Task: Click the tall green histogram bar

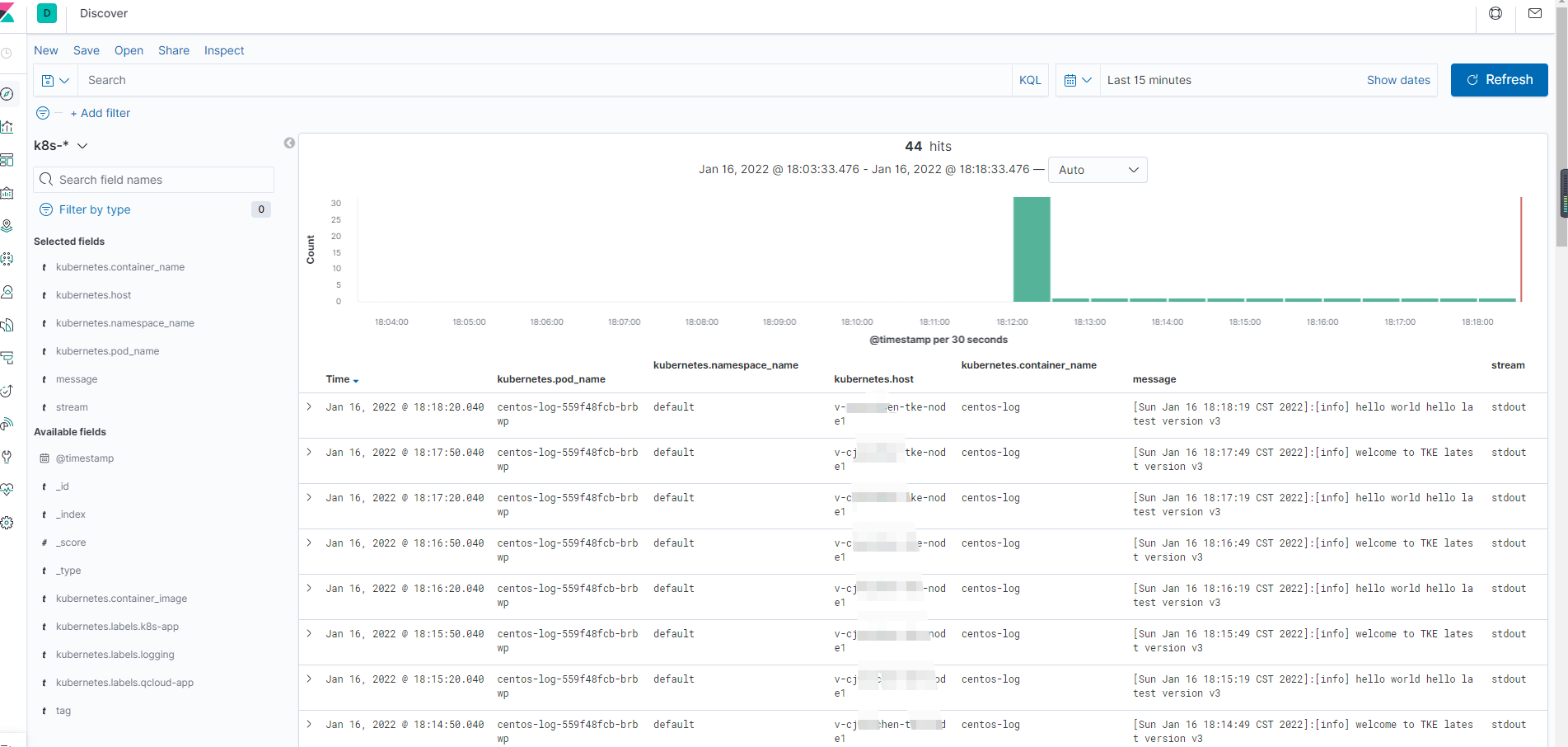Action: (1032, 249)
